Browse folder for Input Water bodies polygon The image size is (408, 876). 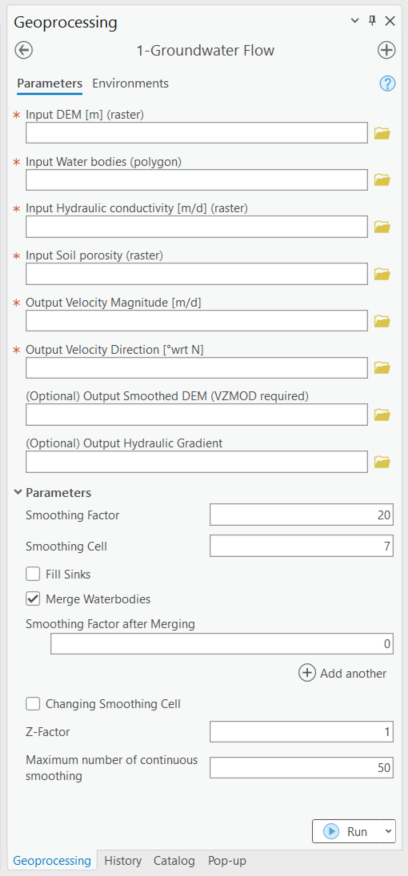click(382, 180)
